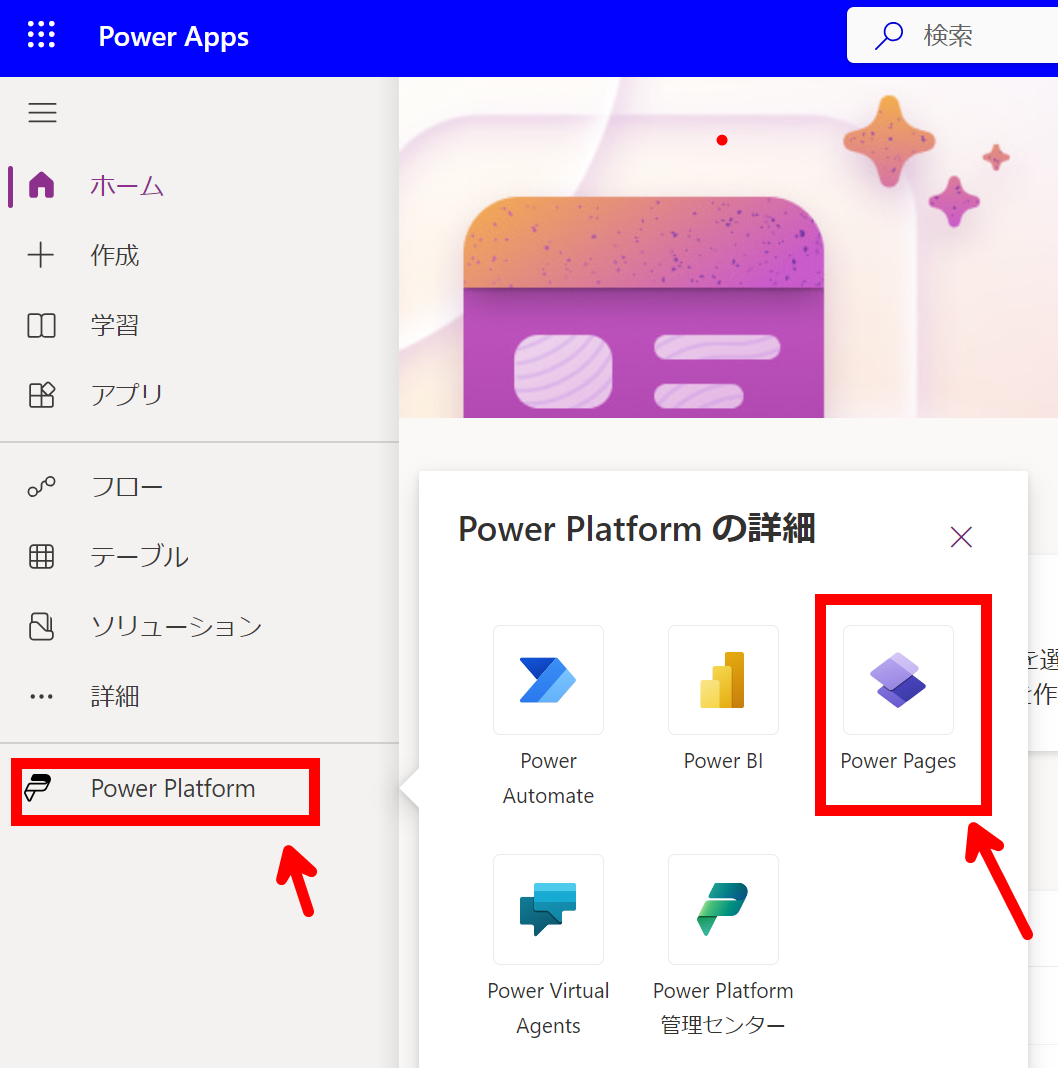Open the Power Pages label link
Image resolution: width=1058 pixels, height=1068 pixels.
click(899, 761)
